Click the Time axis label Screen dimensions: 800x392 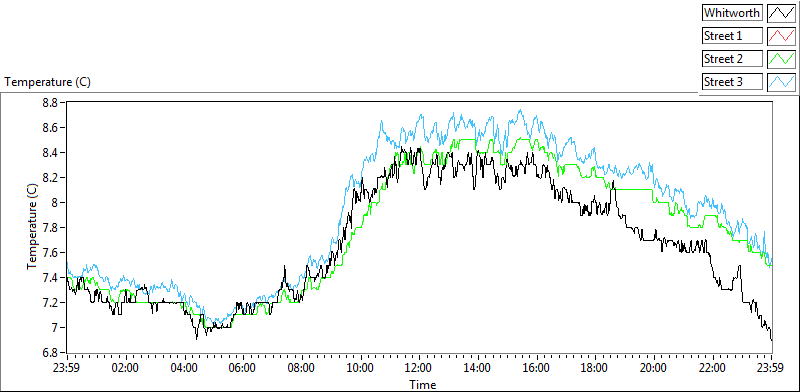coord(422,384)
